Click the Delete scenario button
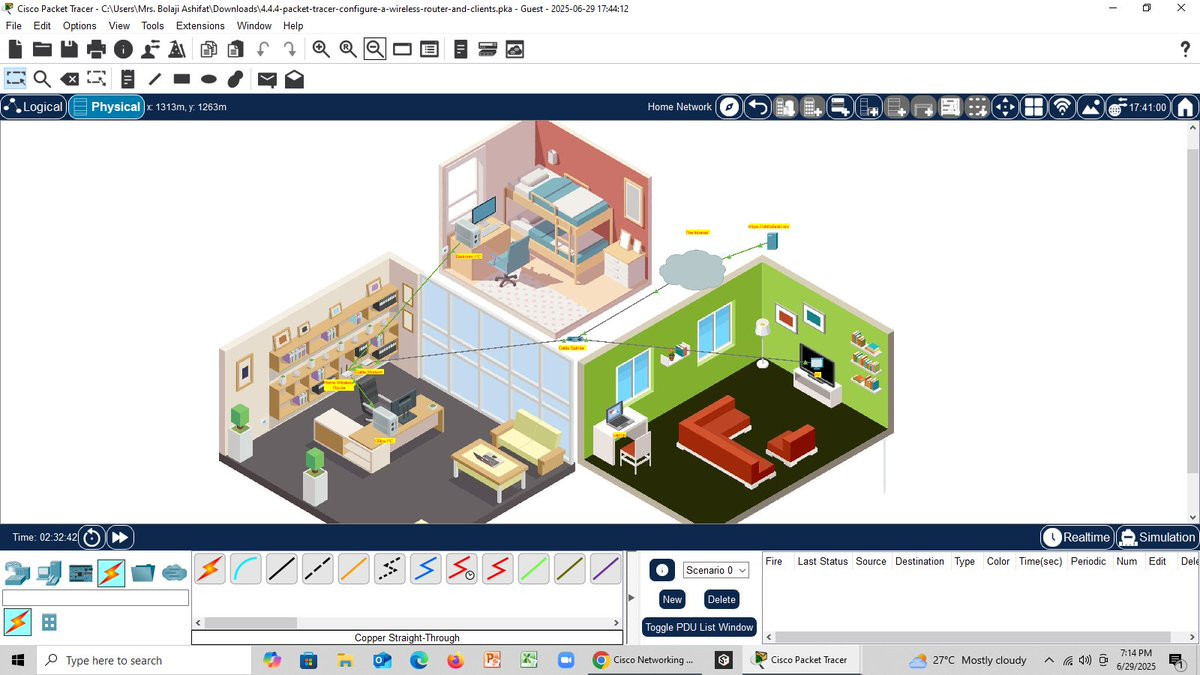 tap(721, 600)
